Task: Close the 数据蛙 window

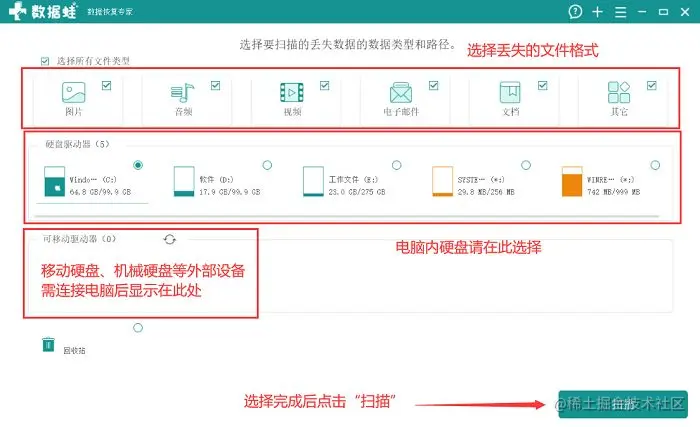Action: pyautogui.click(x=685, y=12)
